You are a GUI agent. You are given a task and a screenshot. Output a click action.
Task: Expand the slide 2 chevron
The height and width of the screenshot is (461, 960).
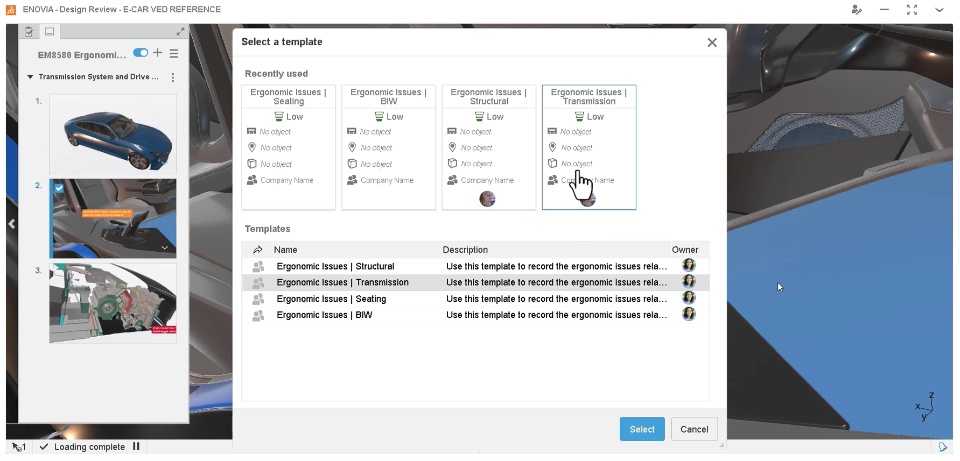(165, 247)
